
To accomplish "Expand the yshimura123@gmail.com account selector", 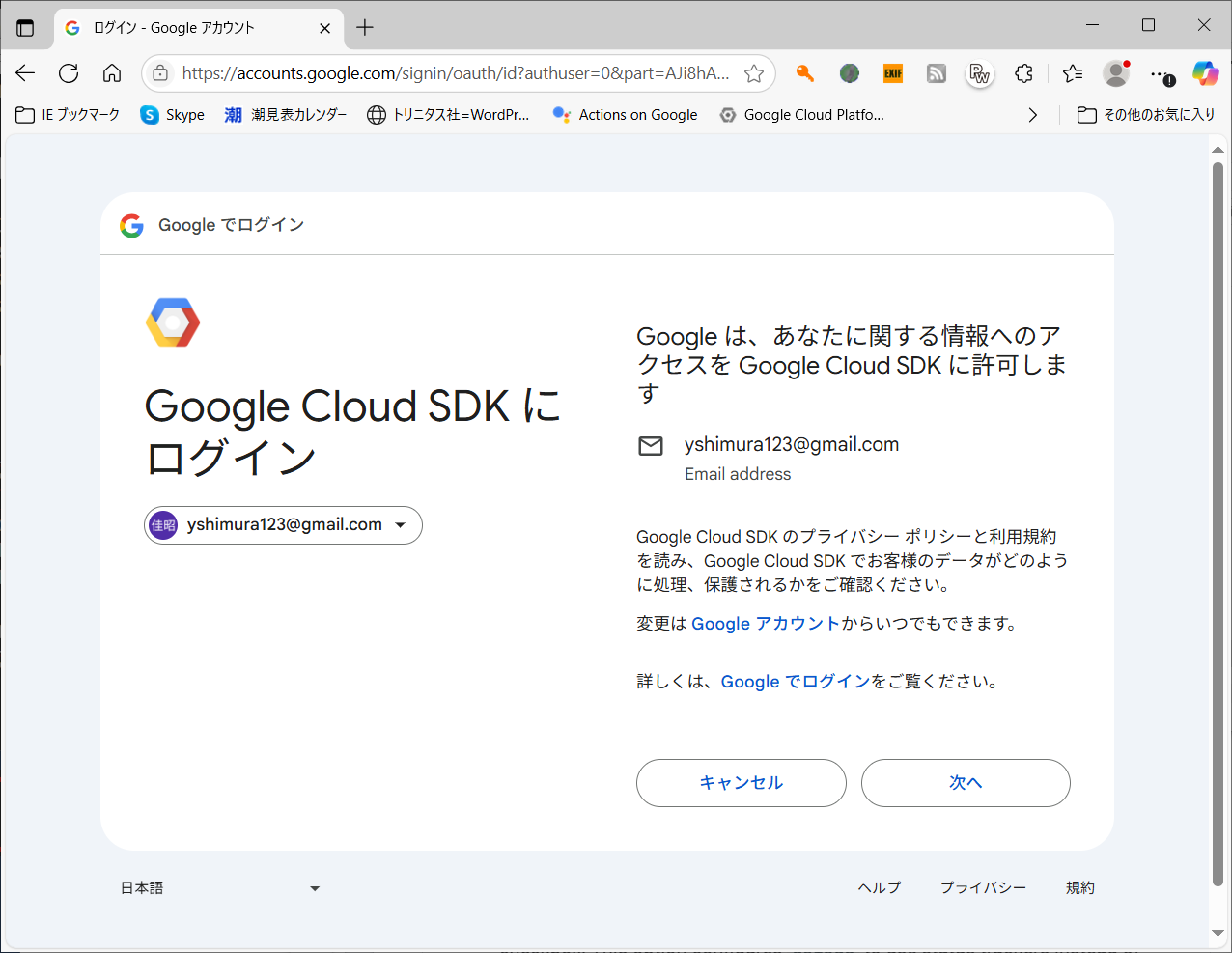I will (x=283, y=525).
